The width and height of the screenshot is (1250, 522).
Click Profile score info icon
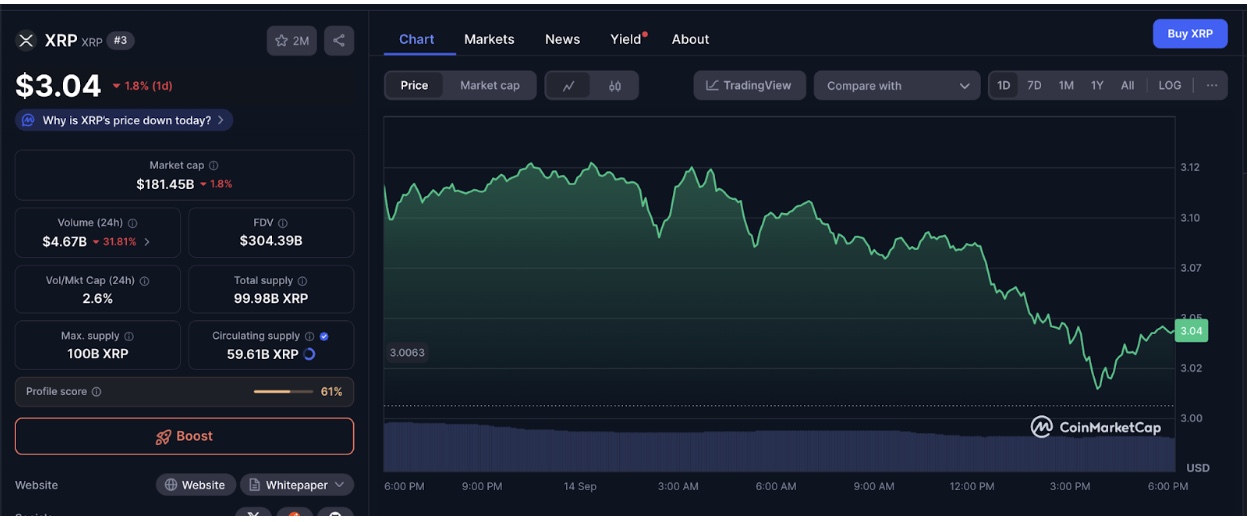[x=96, y=392]
